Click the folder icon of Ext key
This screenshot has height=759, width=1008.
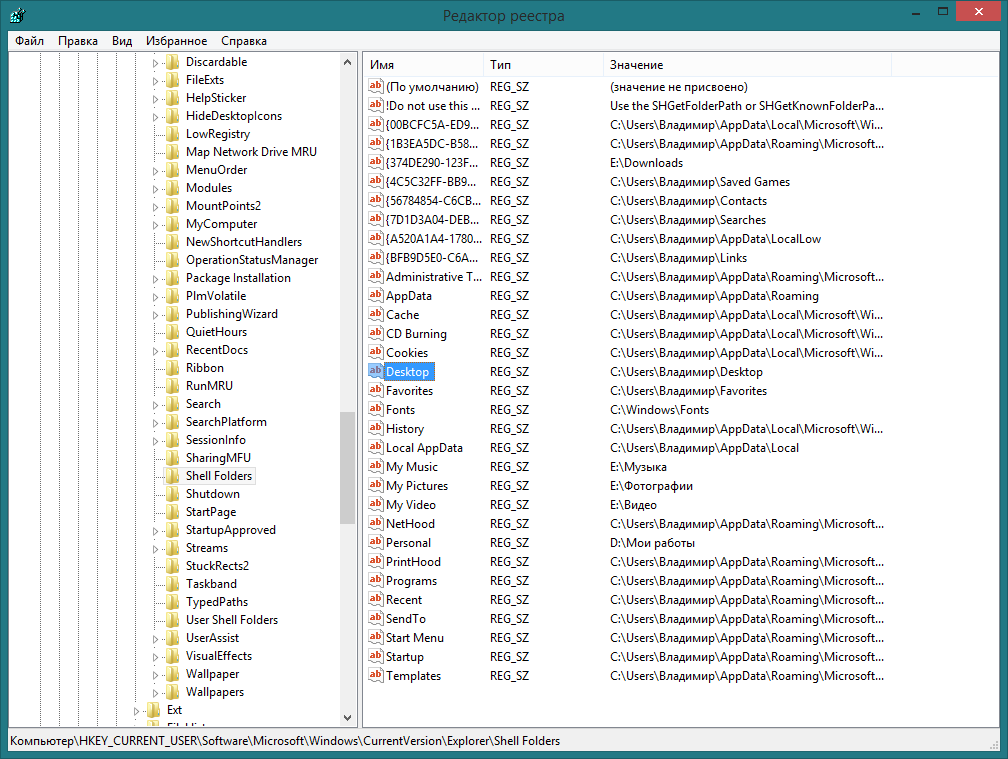[x=154, y=710]
